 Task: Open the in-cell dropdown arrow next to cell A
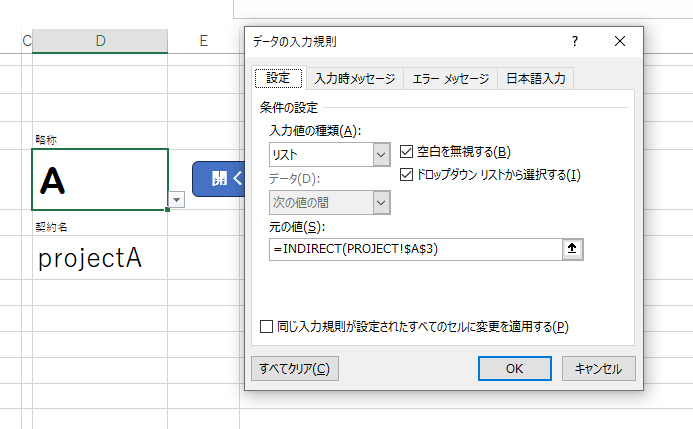point(177,200)
